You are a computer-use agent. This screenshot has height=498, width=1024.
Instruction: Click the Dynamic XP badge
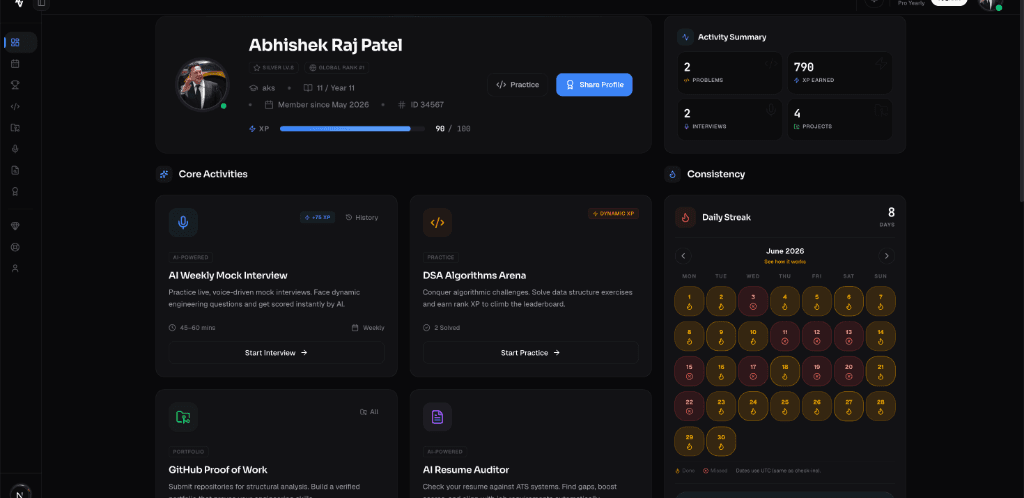point(613,213)
